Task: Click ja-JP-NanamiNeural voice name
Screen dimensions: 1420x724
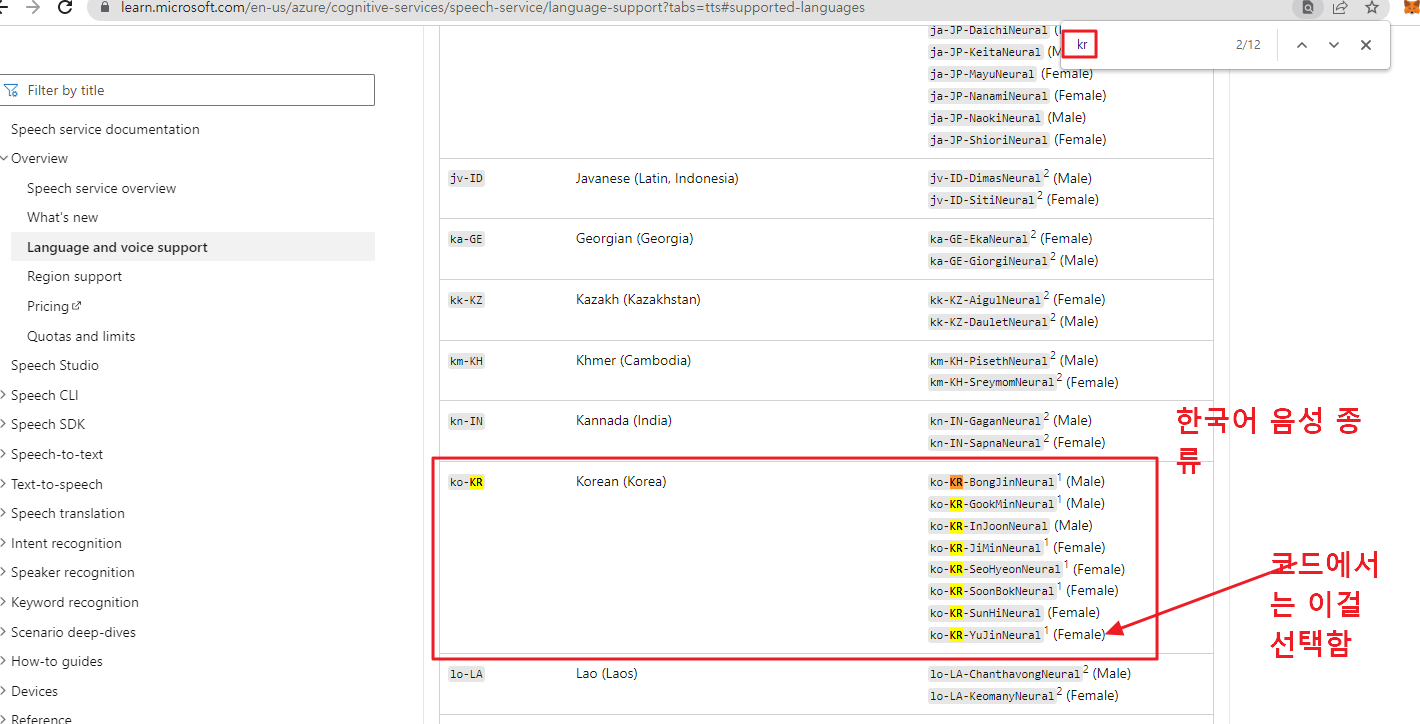Action: pos(989,96)
